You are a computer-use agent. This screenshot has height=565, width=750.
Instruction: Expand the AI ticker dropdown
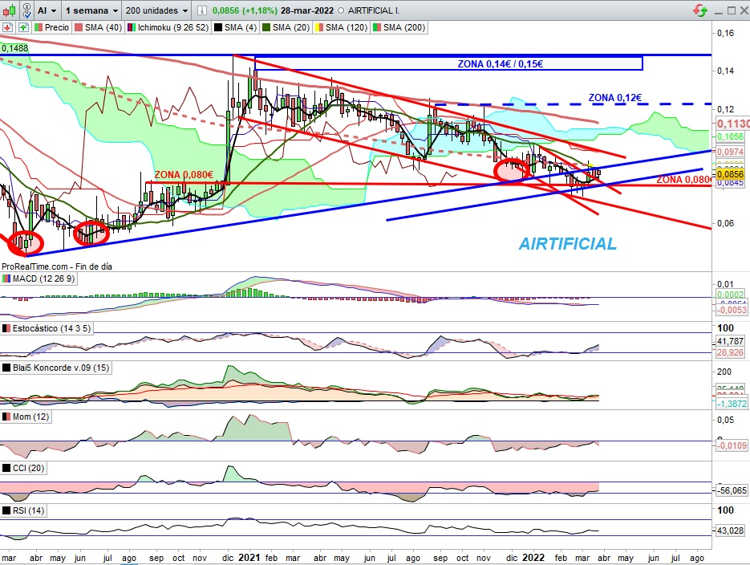[46, 10]
